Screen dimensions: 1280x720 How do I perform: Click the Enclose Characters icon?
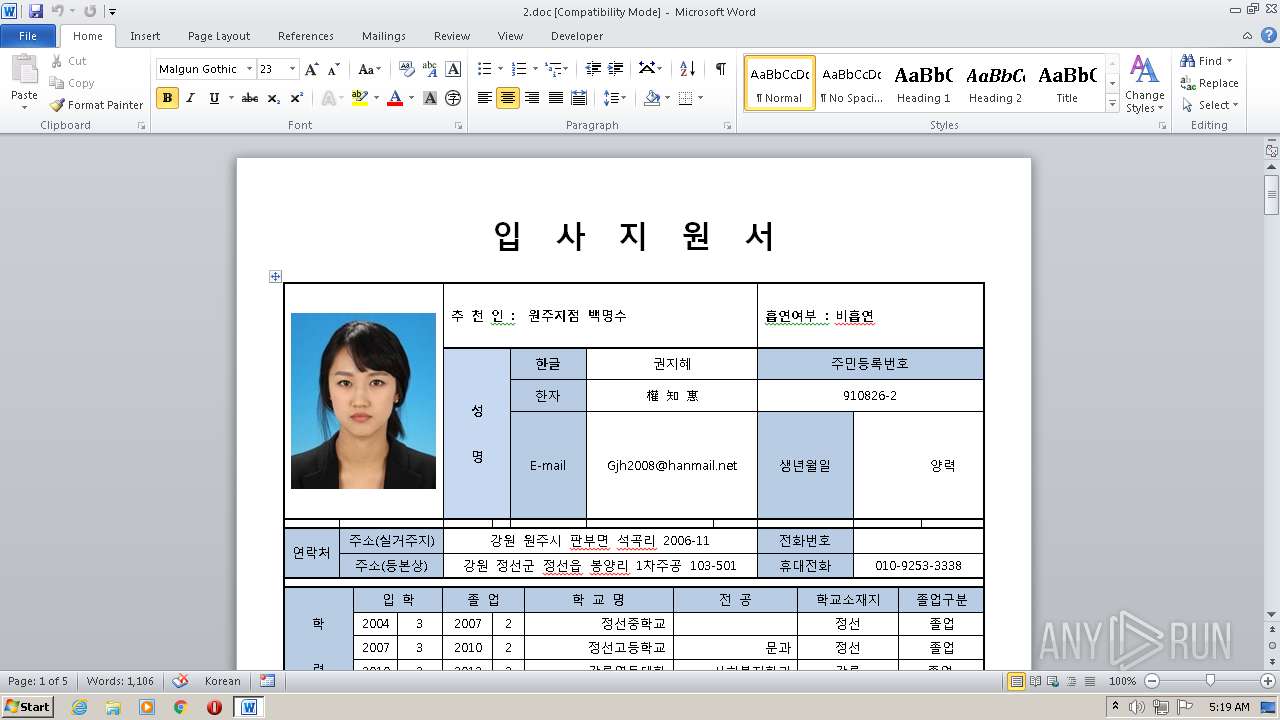[x=453, y=98]
